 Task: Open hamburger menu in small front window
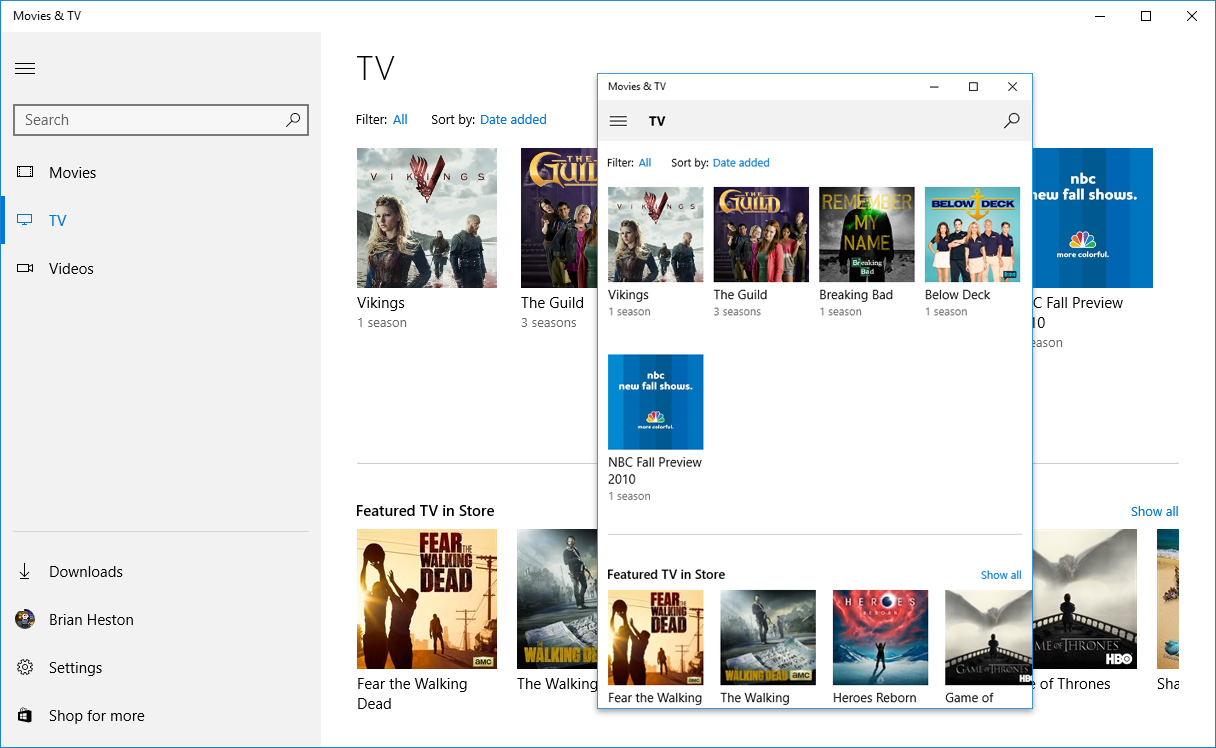tap(618, 121)
